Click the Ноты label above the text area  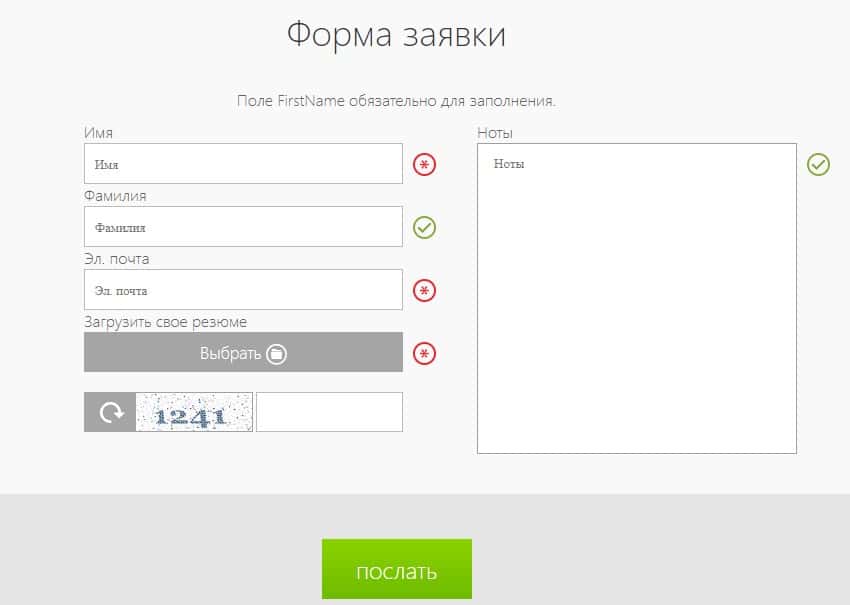[x=495, y=133]
